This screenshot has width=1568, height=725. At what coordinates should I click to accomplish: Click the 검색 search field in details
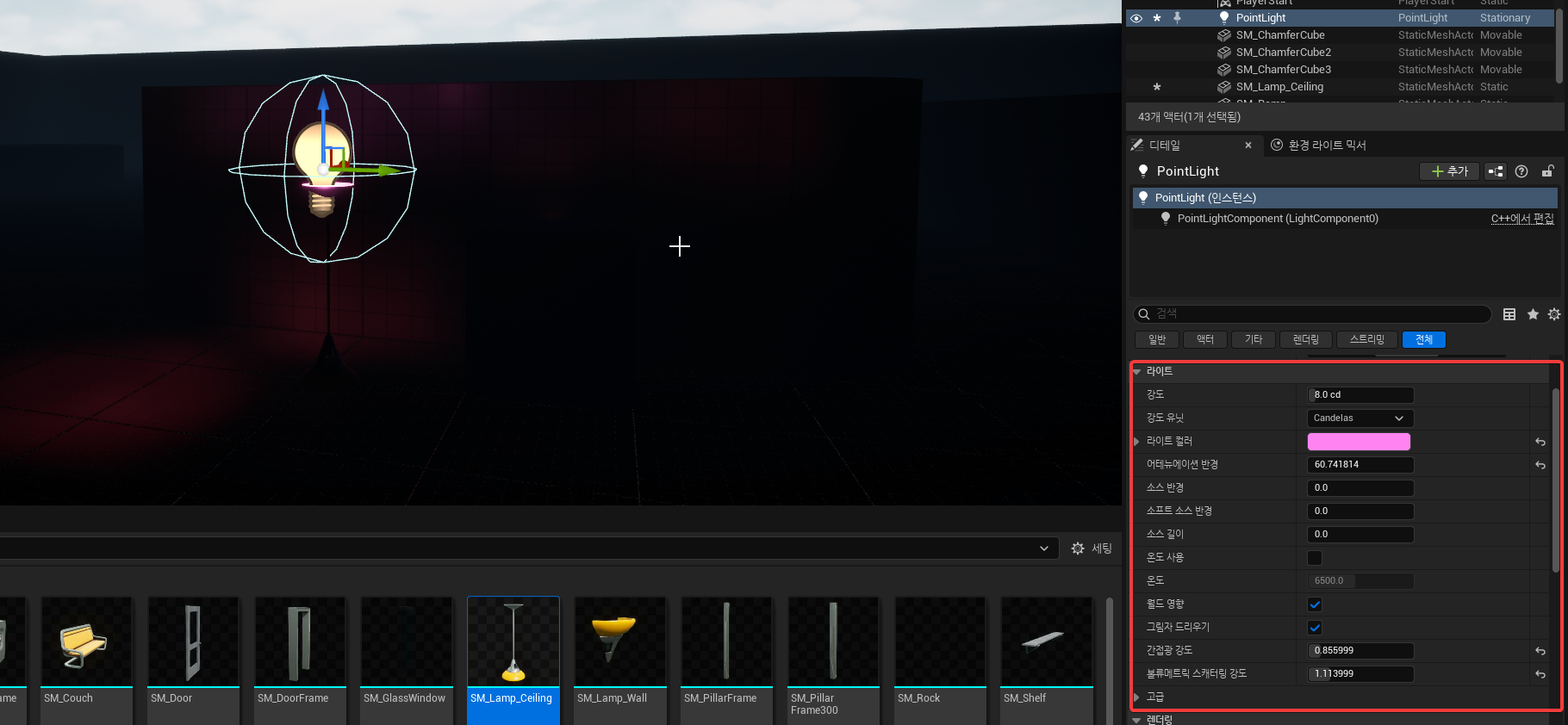click(x=1312, y=314)
